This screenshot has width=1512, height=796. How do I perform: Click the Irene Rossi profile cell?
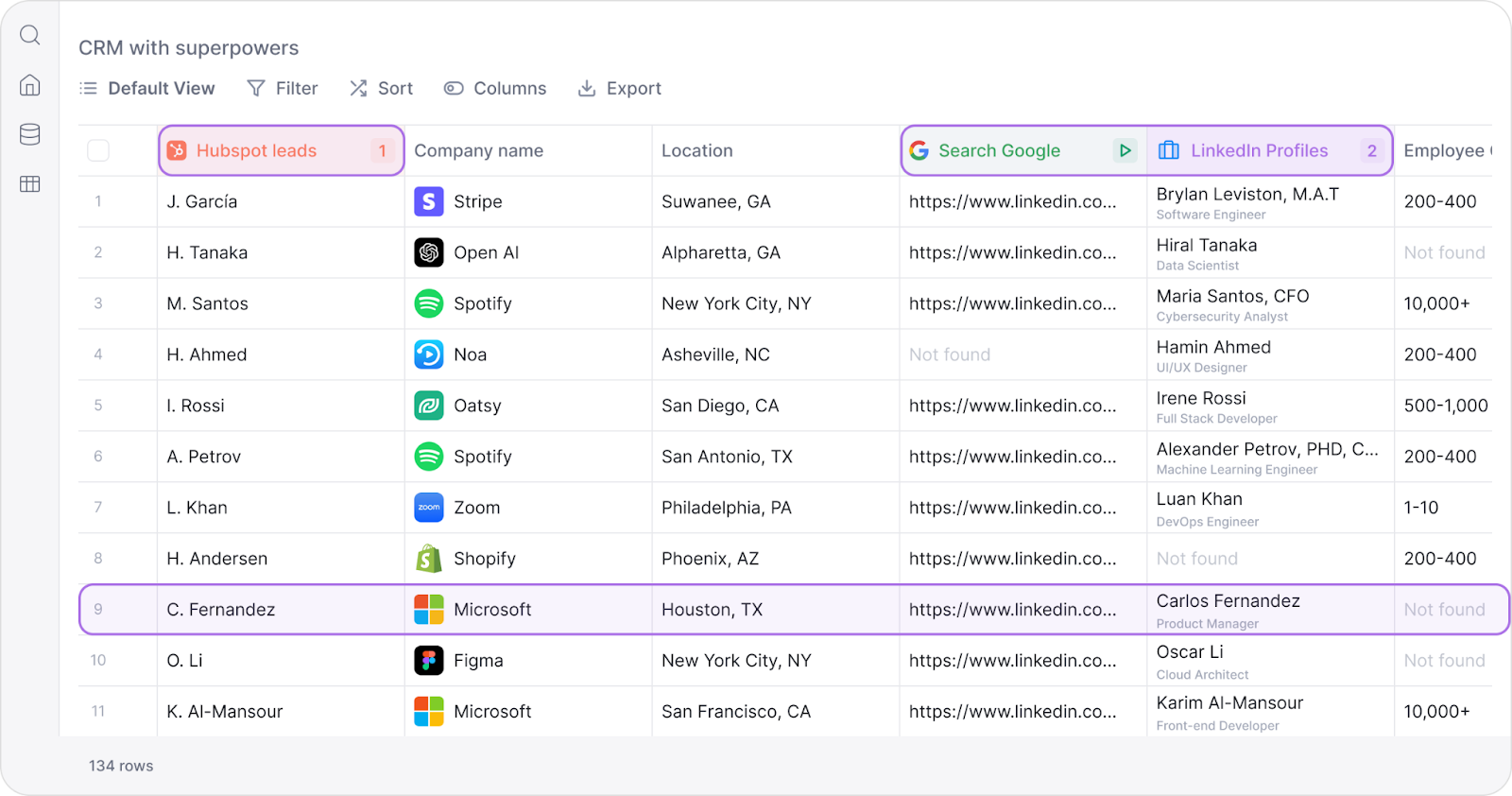pos(1271,406)
